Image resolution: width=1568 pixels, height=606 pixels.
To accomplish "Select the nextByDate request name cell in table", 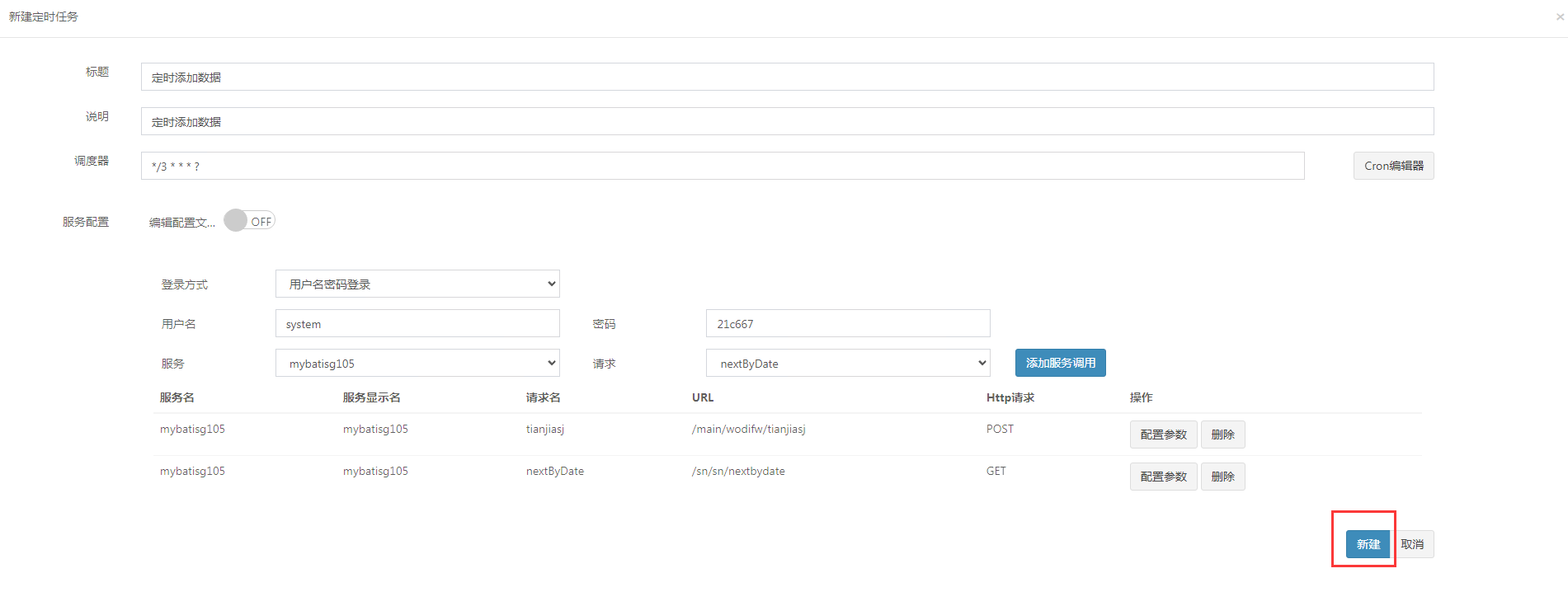I will 555,471.
